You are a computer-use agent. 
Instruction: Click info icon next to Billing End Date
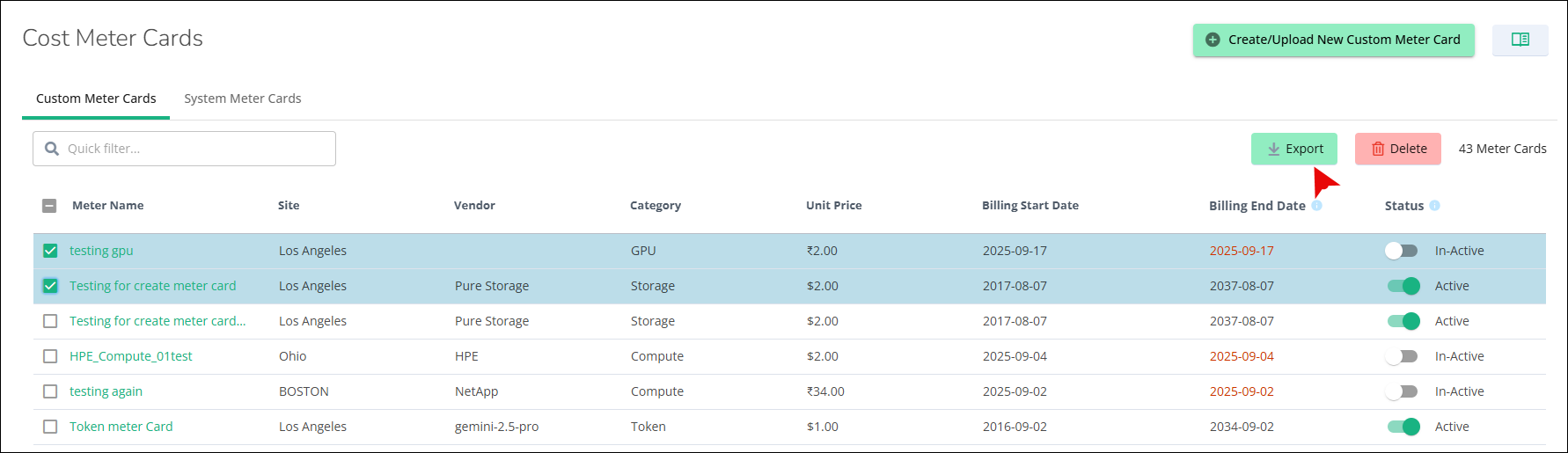click(x=1316, y=206)
